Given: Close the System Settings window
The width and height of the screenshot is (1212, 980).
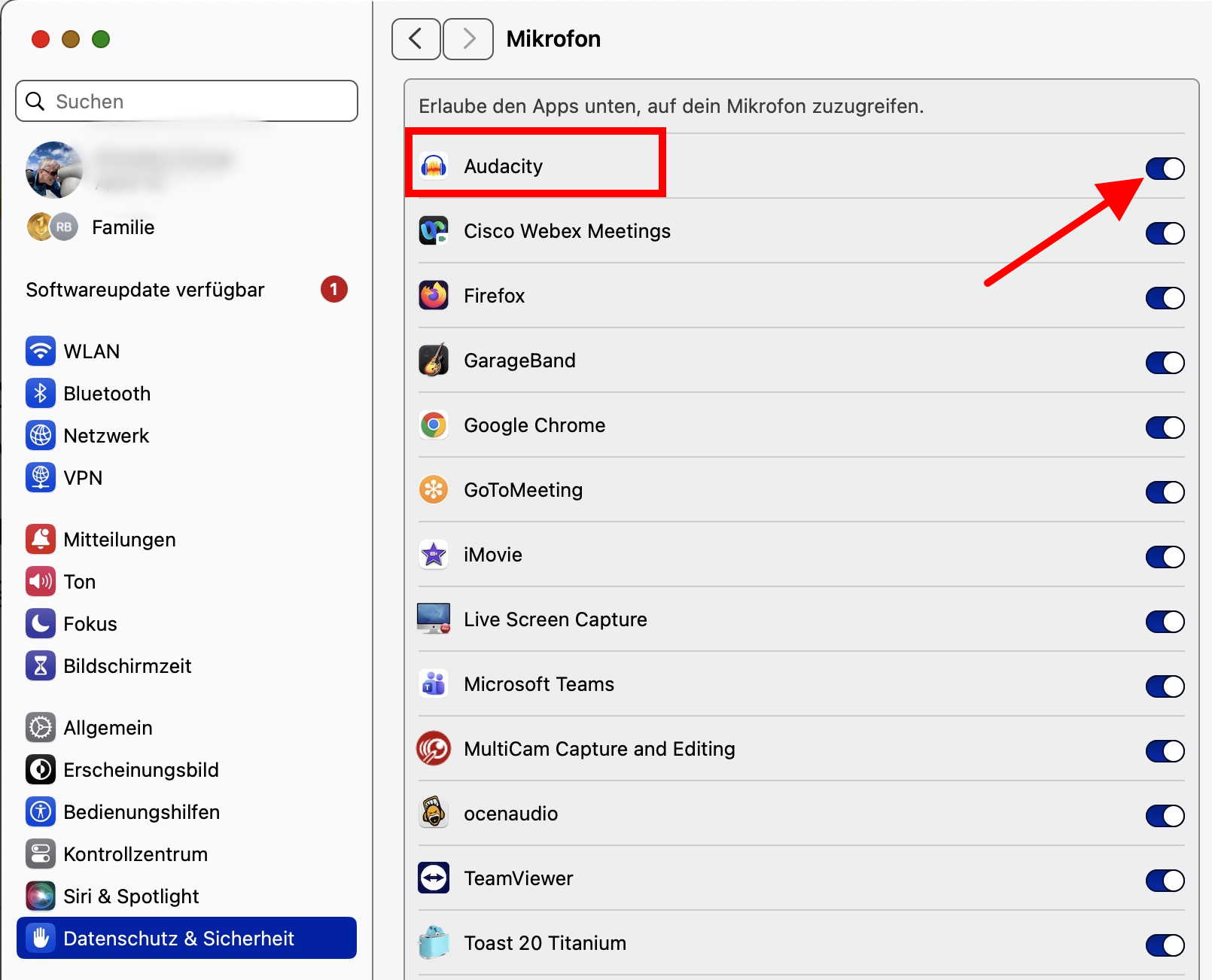Looking at the screenshot, I should tap(41, 39).
